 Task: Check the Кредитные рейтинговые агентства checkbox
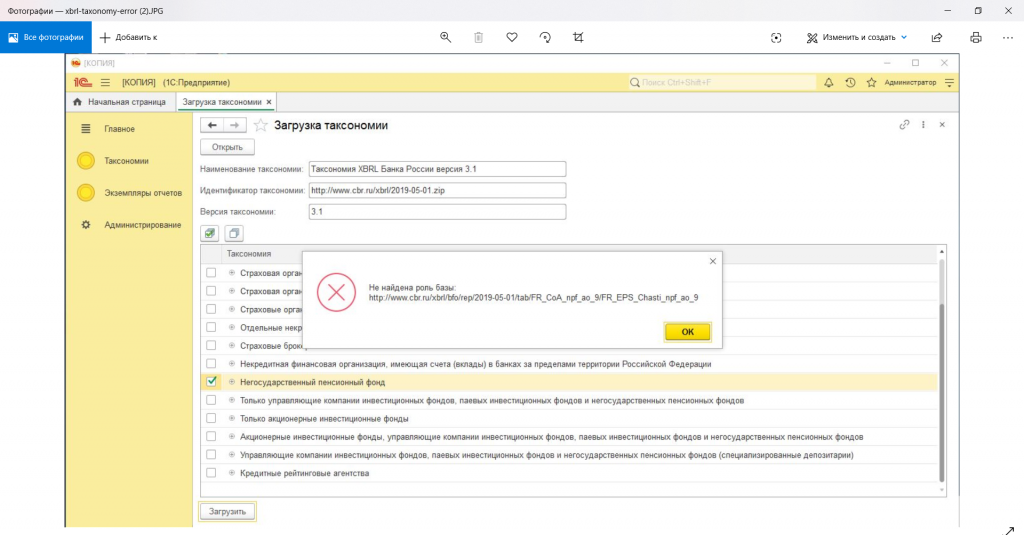[211, 473]
